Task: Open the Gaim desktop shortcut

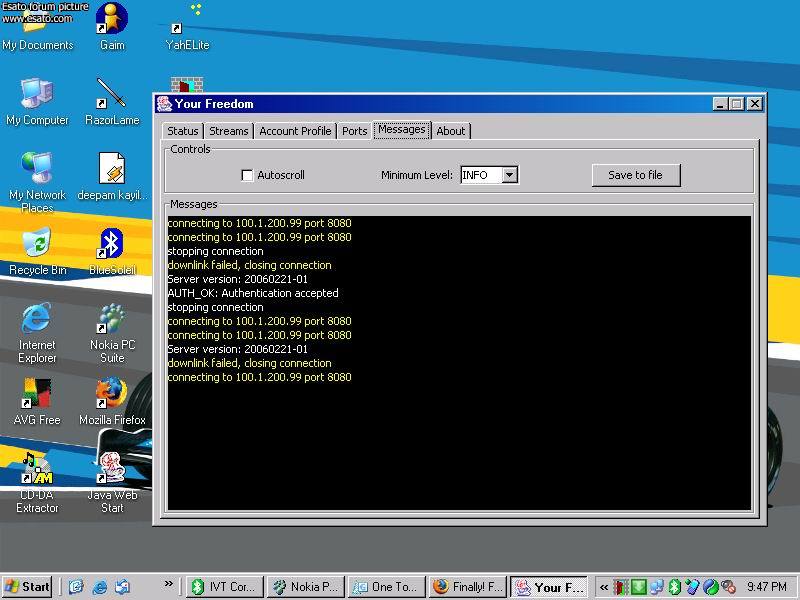Action: point(112,26)
